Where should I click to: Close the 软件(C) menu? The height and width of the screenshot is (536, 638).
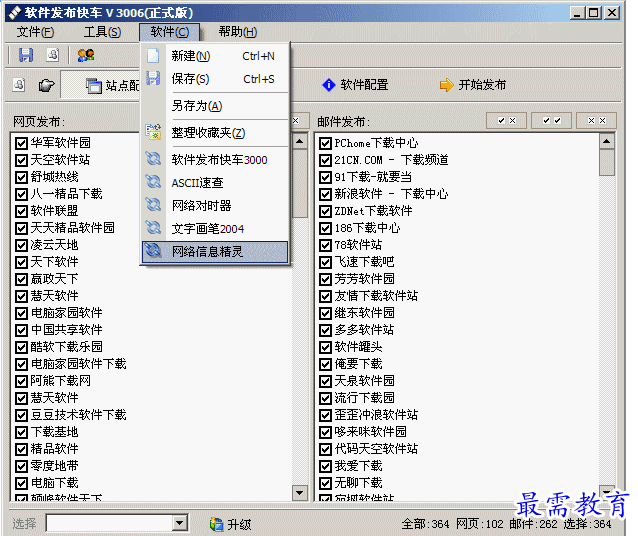170,32
